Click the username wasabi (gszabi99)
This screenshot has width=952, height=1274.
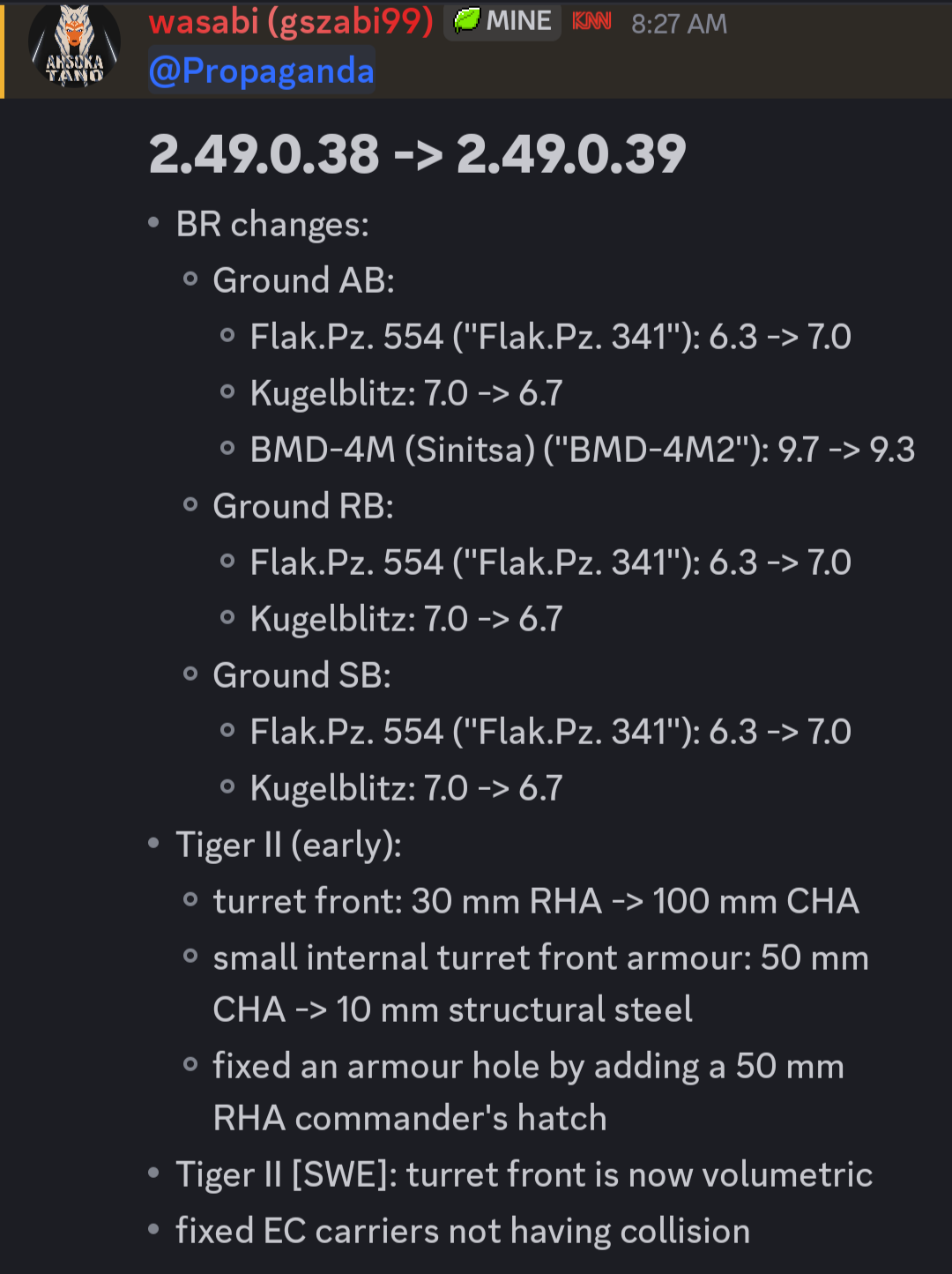[291, 21]
